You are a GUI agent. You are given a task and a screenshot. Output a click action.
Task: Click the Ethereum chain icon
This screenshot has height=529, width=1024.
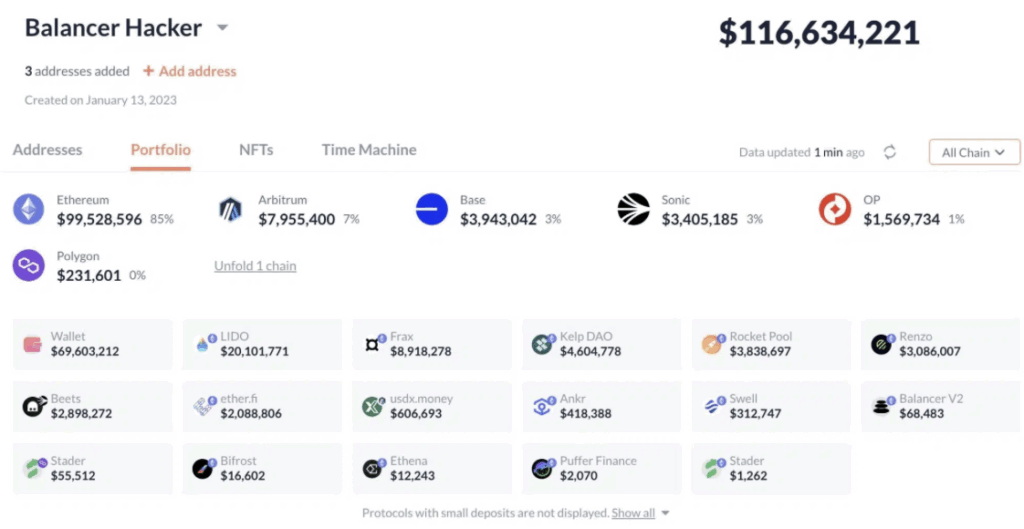[x=29, y=209]
